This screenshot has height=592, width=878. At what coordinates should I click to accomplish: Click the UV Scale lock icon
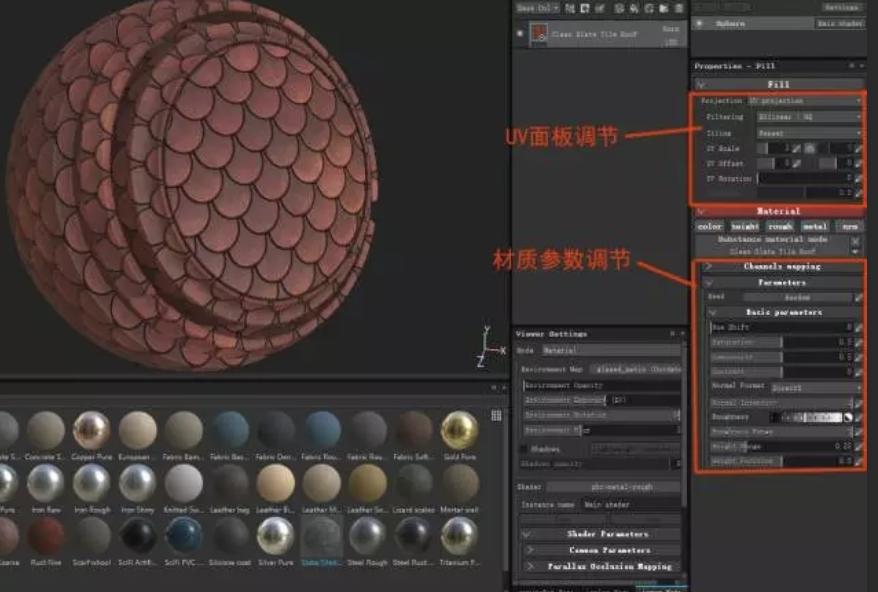tap(810, 148)
